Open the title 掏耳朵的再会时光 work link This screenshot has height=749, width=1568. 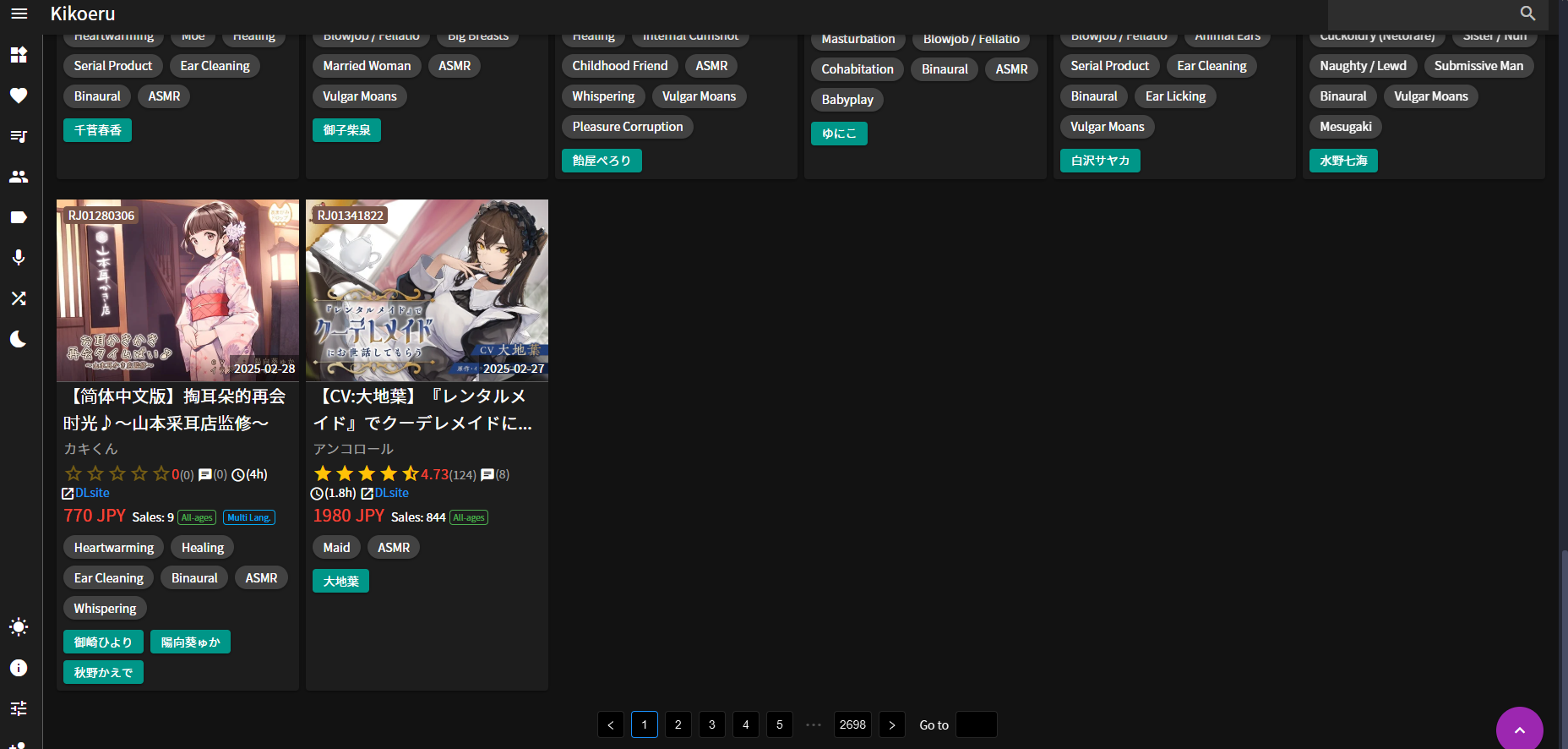tap(175, 410)
